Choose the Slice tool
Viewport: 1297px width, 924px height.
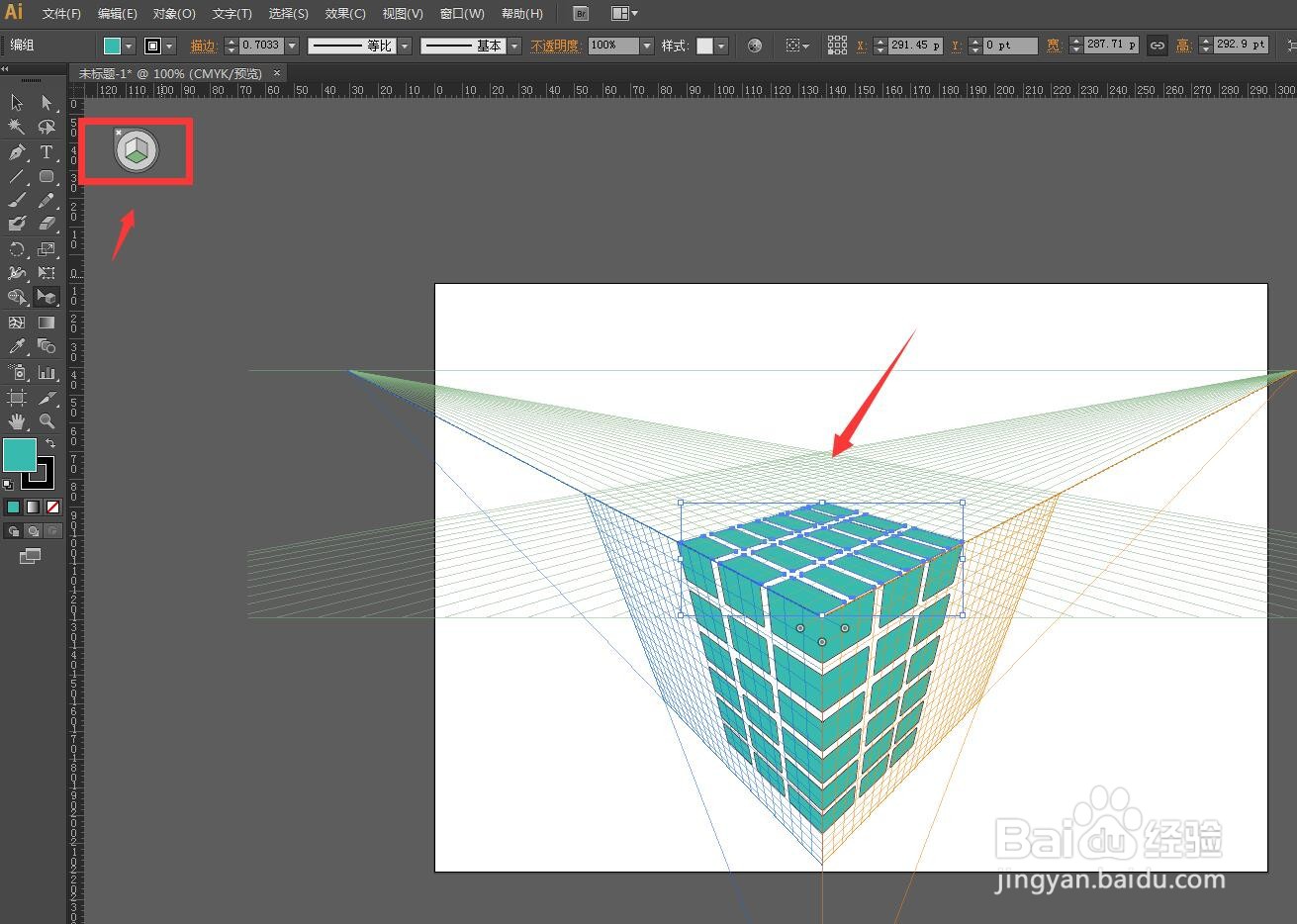pyautogui.click(x=46, y=398)
